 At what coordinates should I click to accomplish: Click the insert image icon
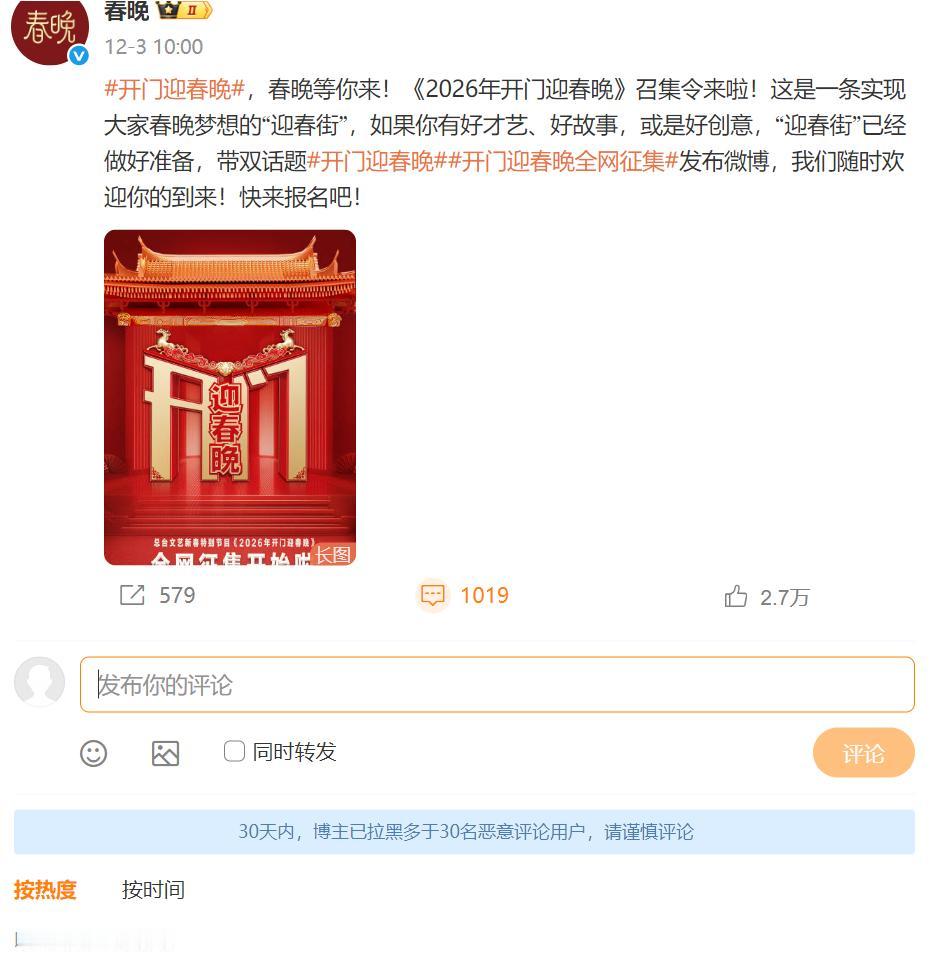[x=165, y=753]
